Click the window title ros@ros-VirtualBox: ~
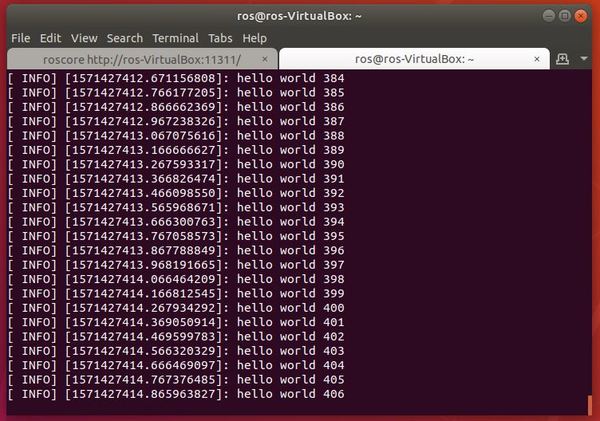600x421 pixels. click(x=299, y=16)
